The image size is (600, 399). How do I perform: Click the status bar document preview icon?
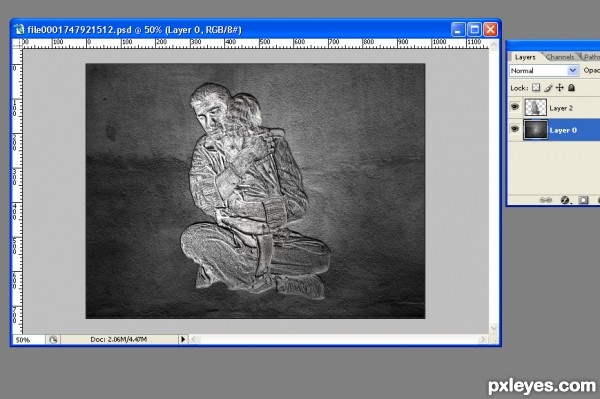(53, 339)
